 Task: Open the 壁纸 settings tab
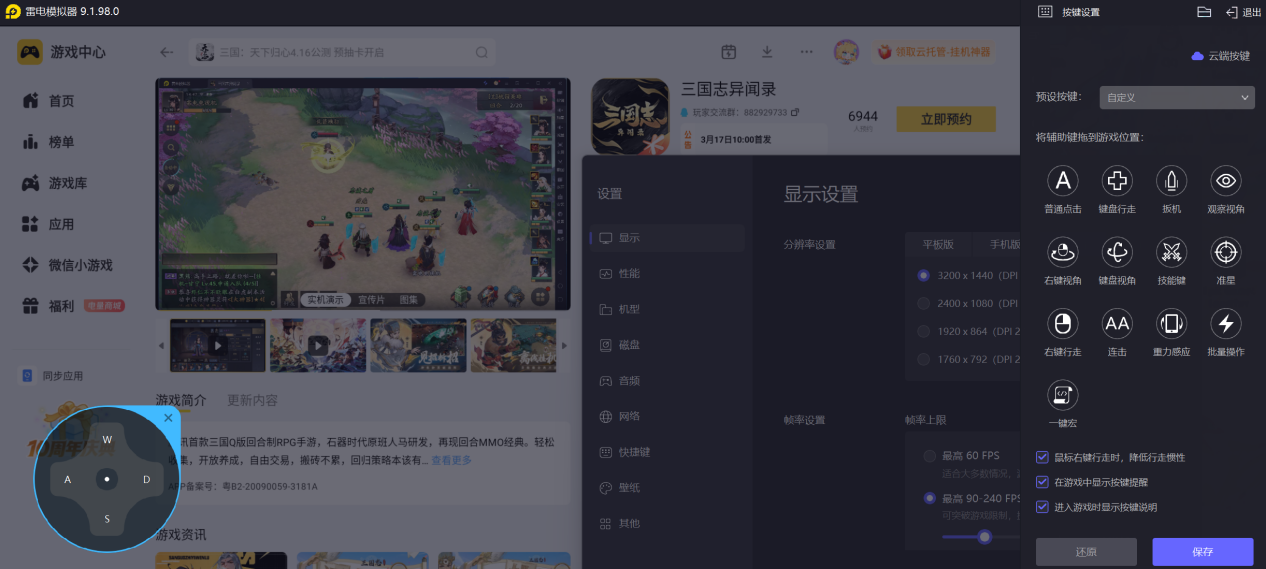[x=667, y=487]
